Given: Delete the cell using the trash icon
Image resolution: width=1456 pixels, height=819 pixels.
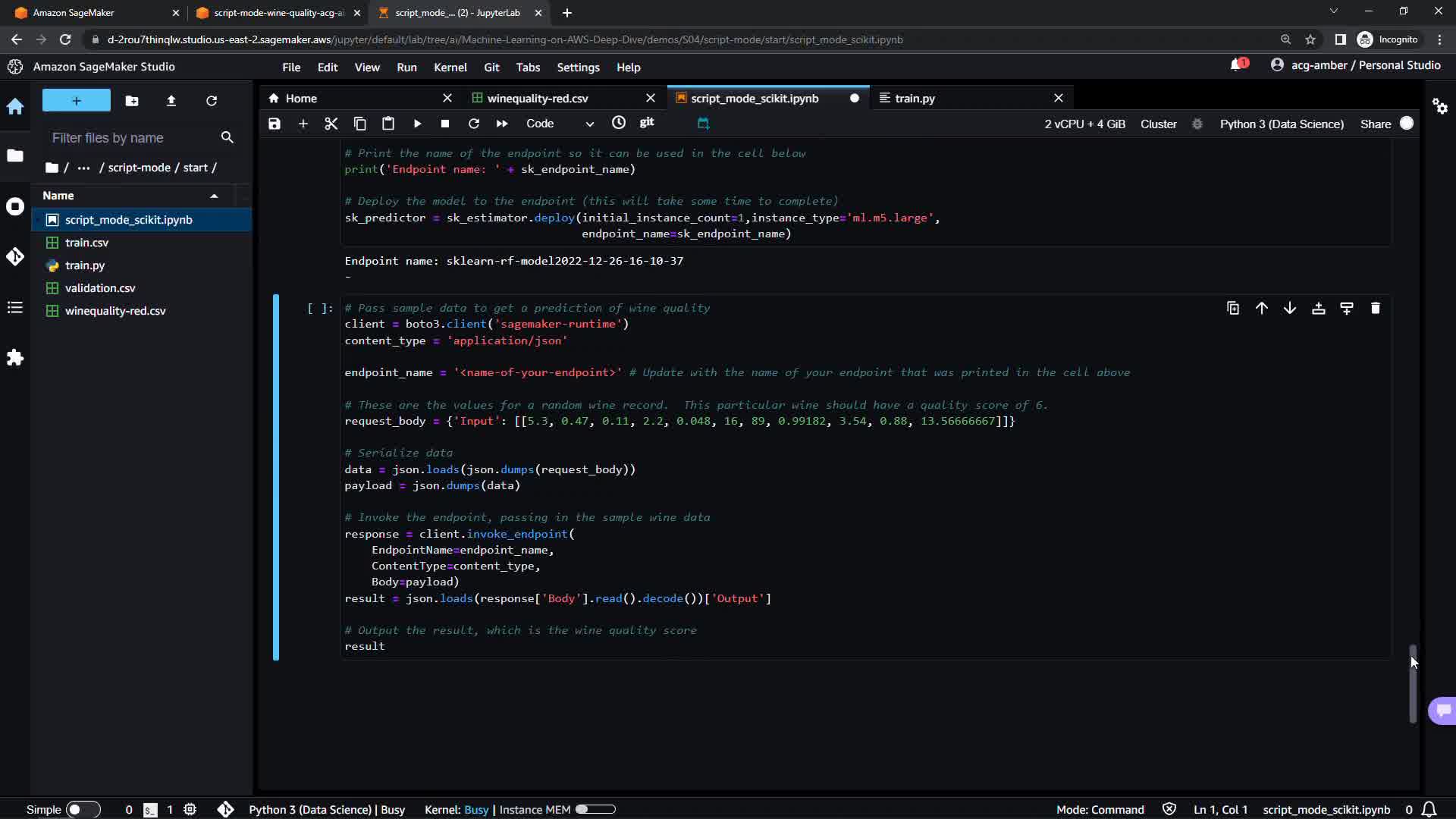Looking at the screenshot, I should (x=1376, y=308).
